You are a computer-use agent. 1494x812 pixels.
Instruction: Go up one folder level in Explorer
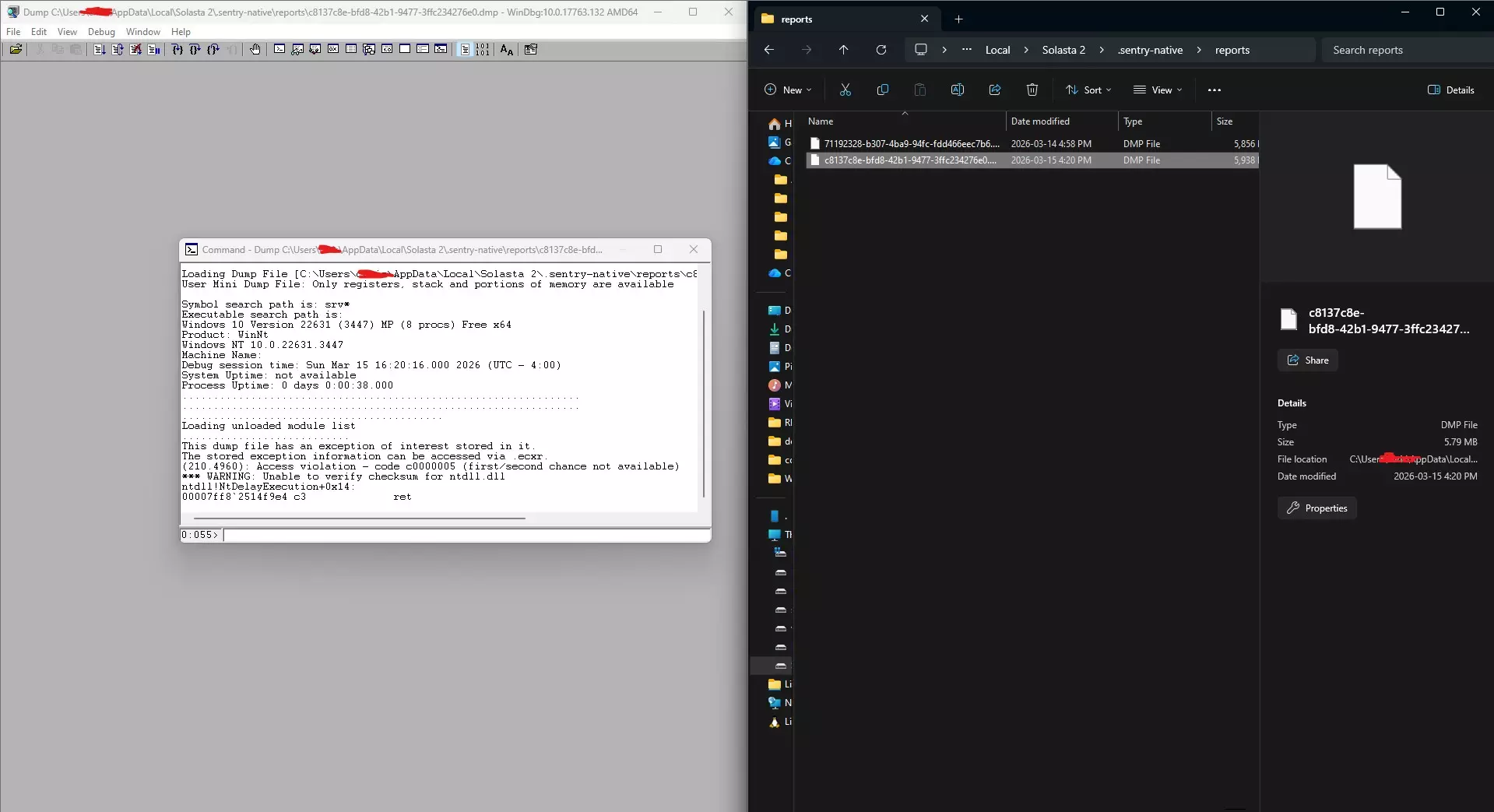tap(844, 50)
